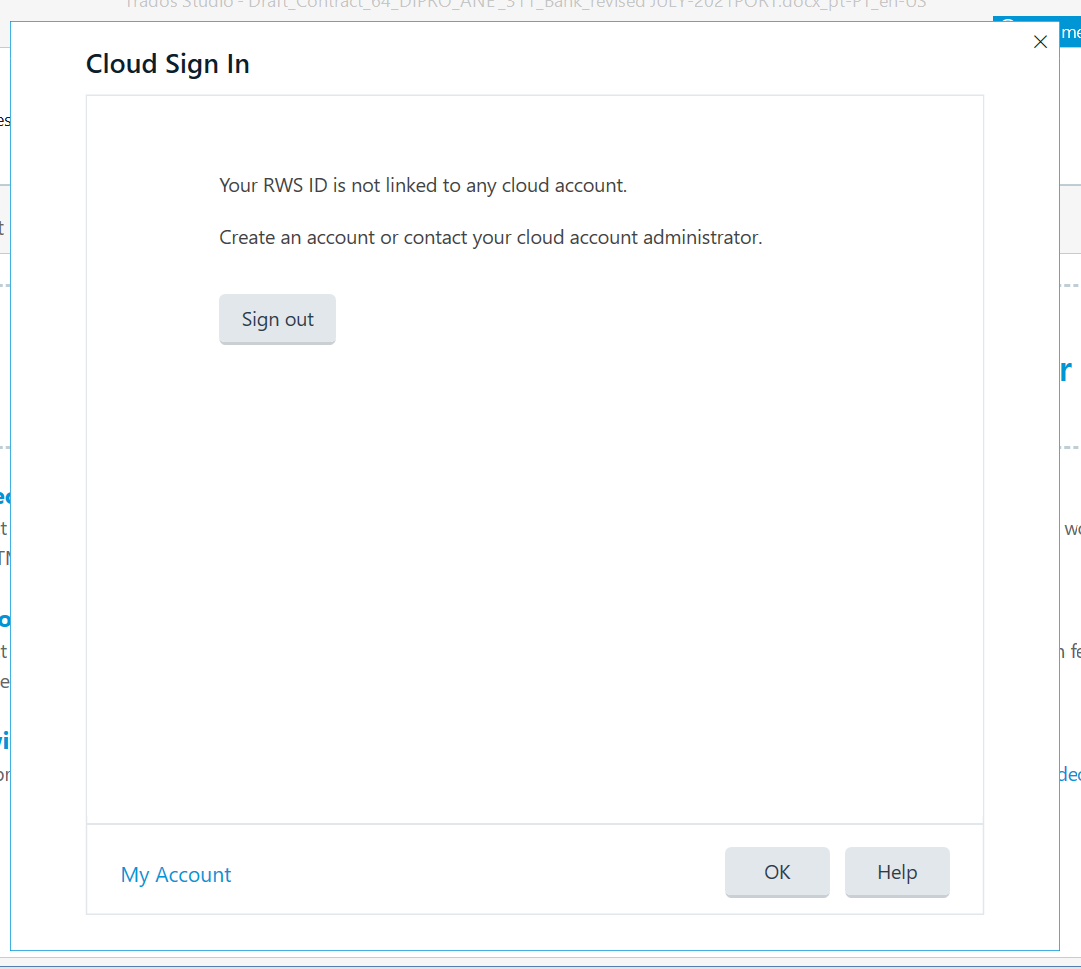
Task: Click the administrator contact instruction text
Action: coord(490,237)
